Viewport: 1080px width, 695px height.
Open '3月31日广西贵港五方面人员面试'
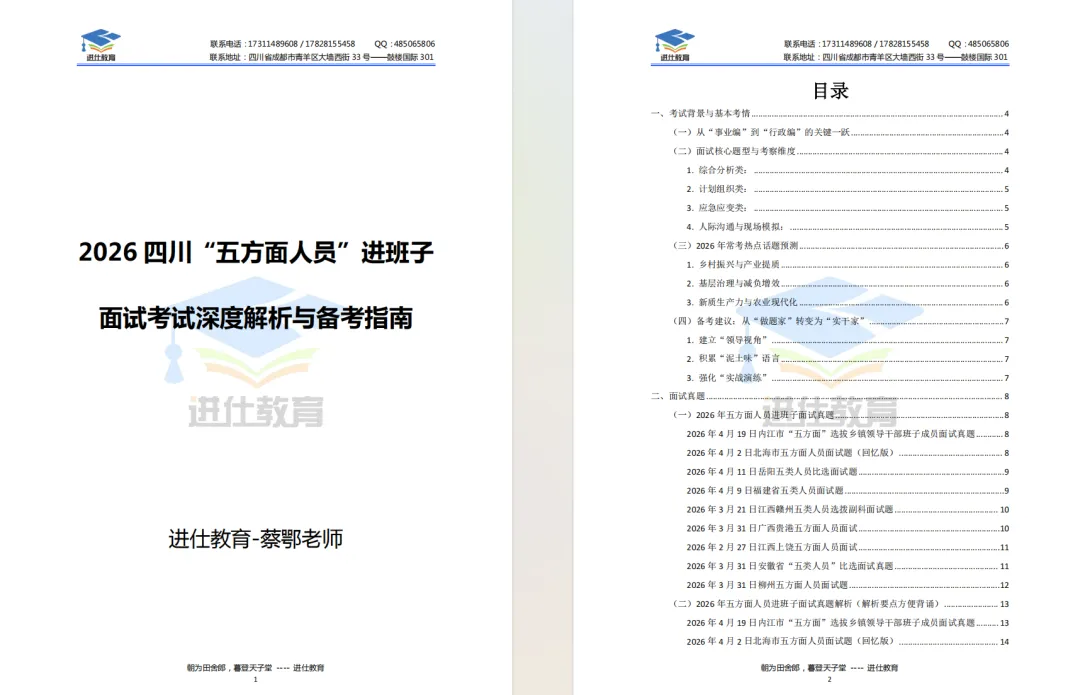tap(847, 528)
